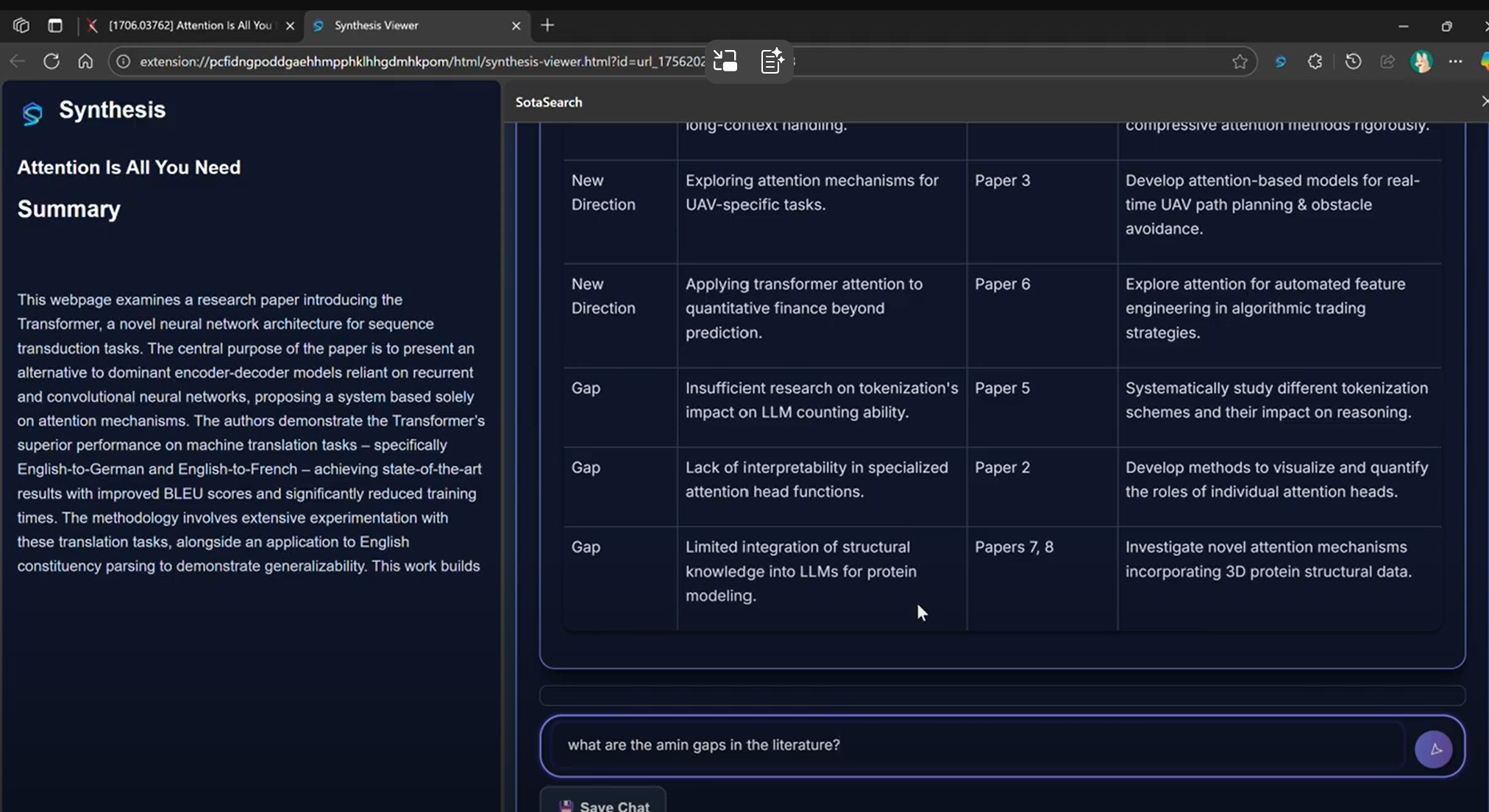Switch to the Attention Is All You Need tab
The height and width of the screenshot is (812, 1489).
pyautogui.click(x=190, y=25)
